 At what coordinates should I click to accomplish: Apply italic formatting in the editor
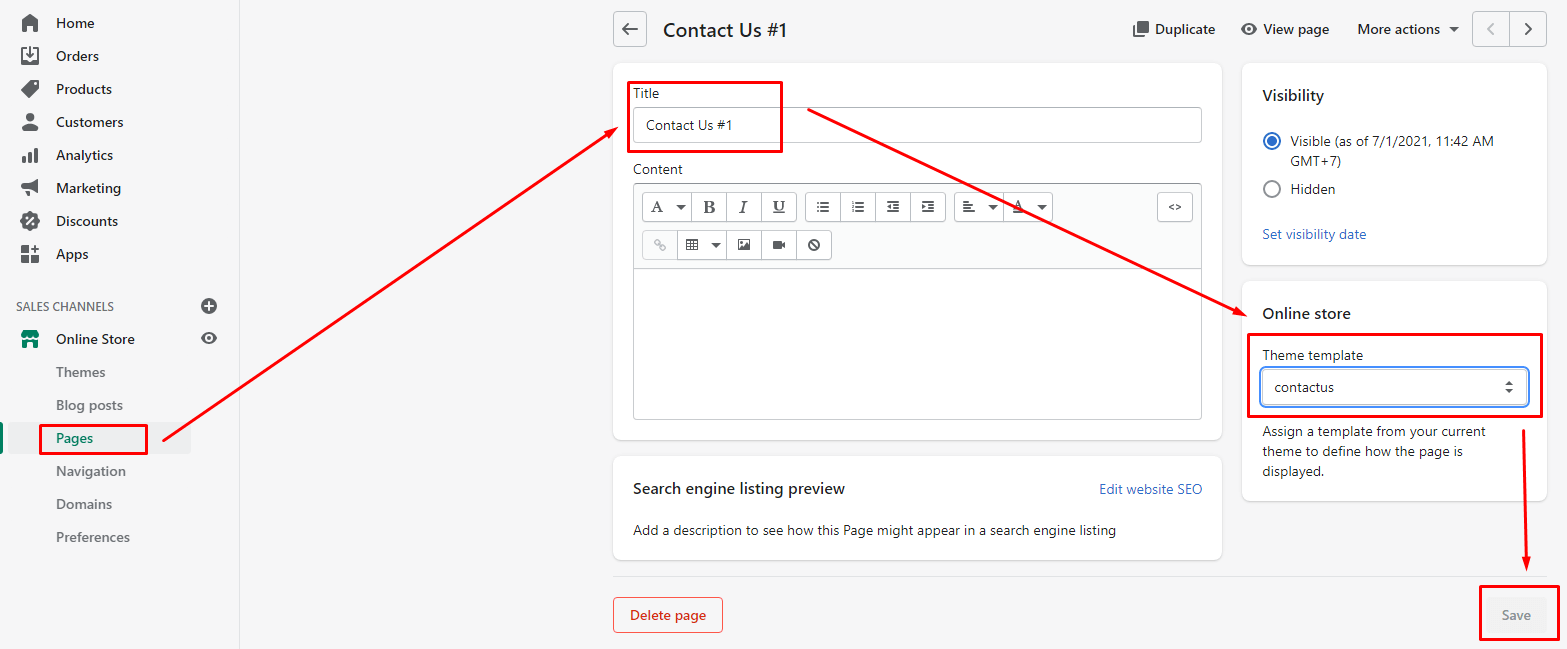pos(743,207)
